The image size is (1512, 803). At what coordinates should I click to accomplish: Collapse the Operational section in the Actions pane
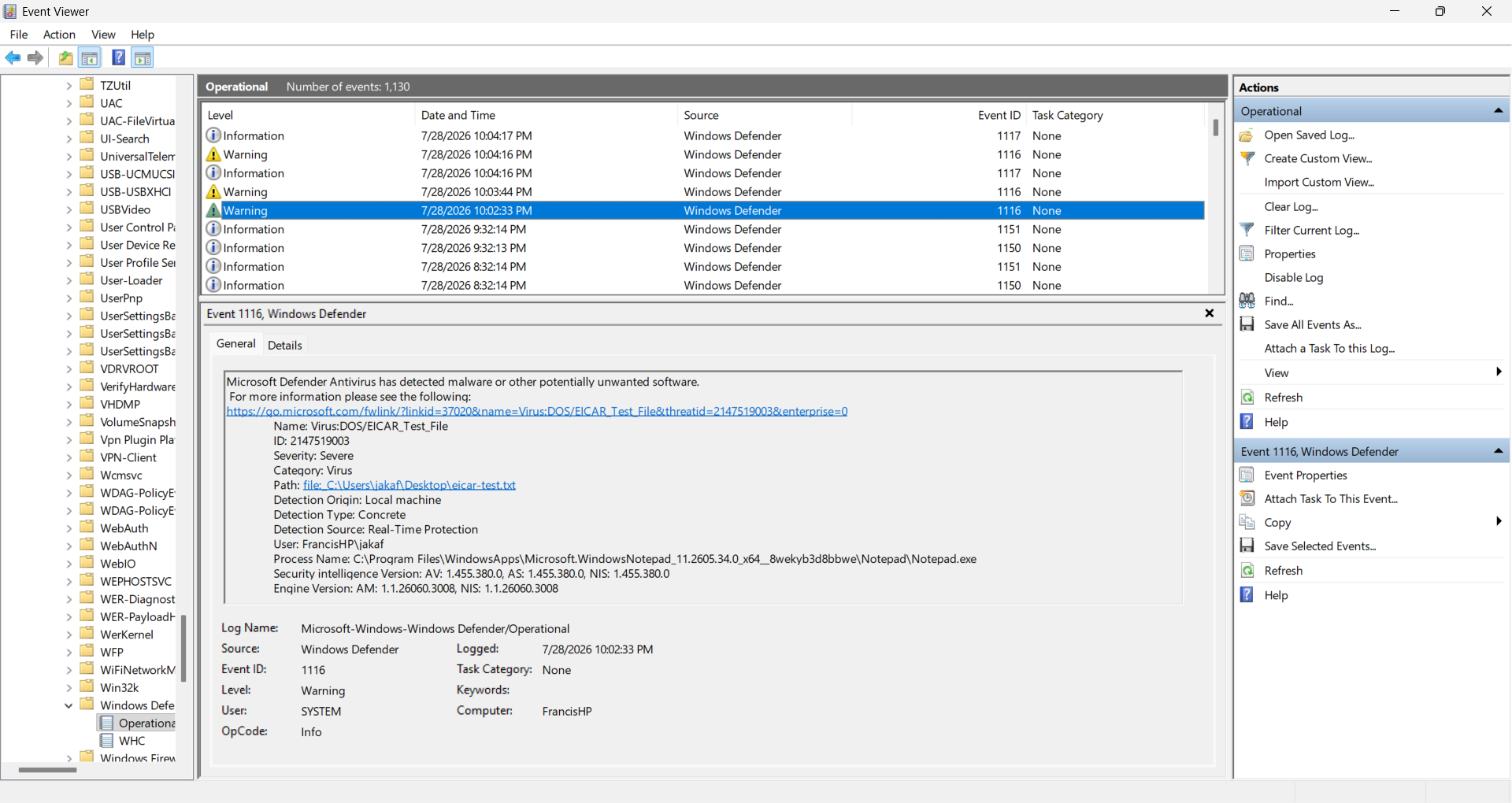pyautogui.click(x=1498, y=111)
